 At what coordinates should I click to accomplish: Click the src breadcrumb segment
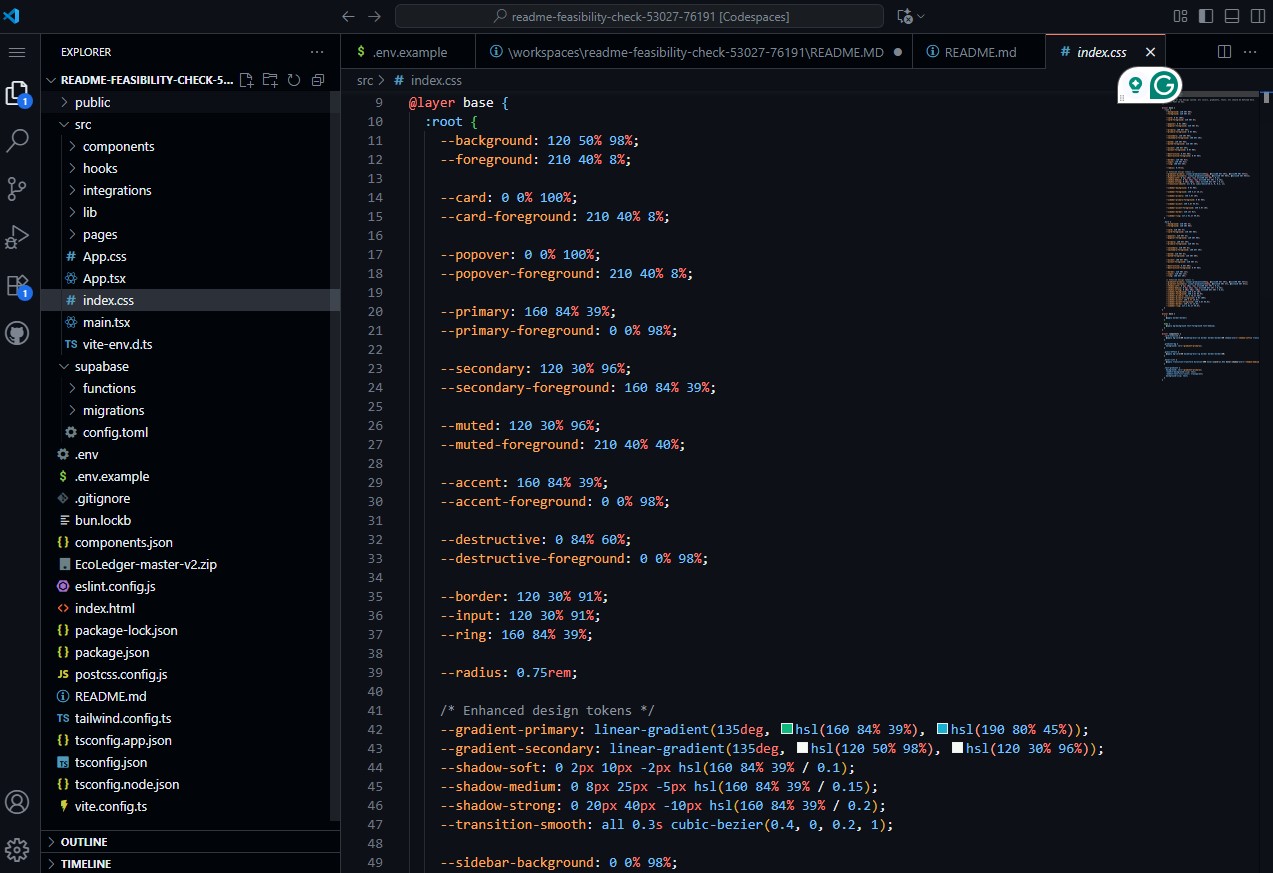point(365,80)
